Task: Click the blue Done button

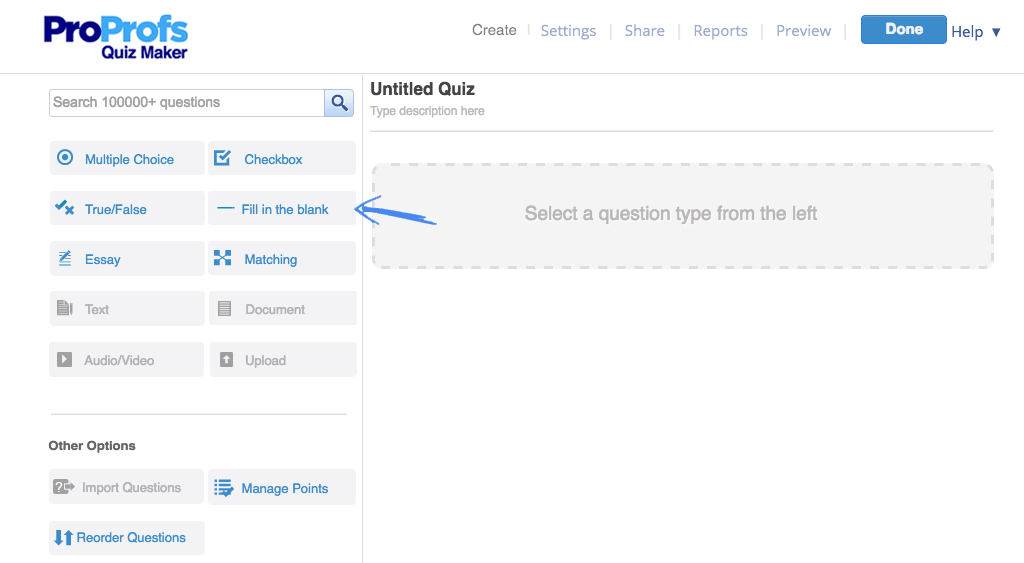Action: pos(903,29)
